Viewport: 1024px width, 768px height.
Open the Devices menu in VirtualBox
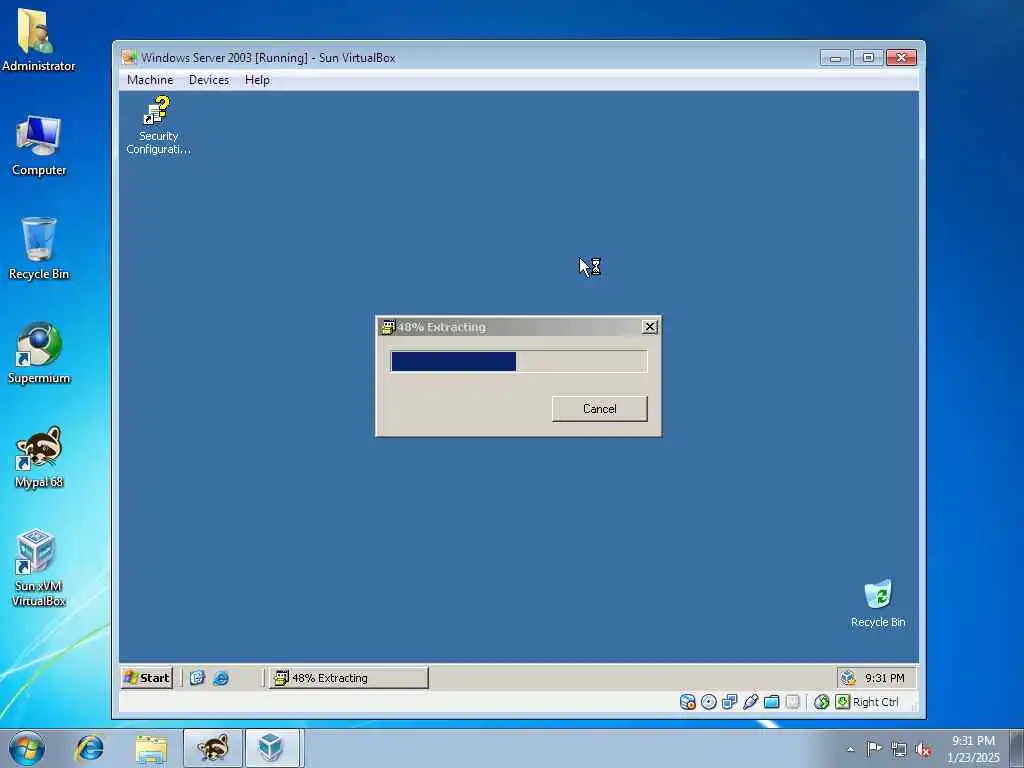click(209, 80)
